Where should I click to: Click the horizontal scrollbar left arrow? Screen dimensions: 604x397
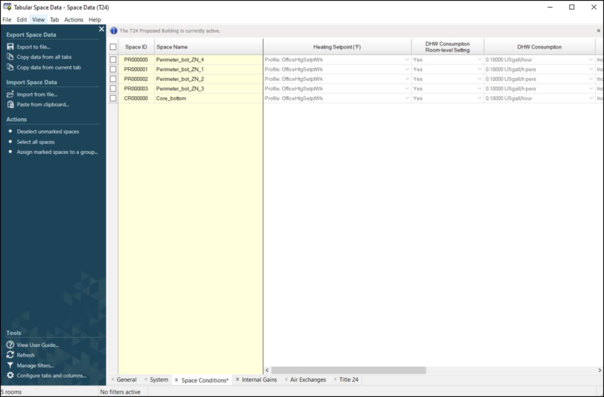[267, 370]
